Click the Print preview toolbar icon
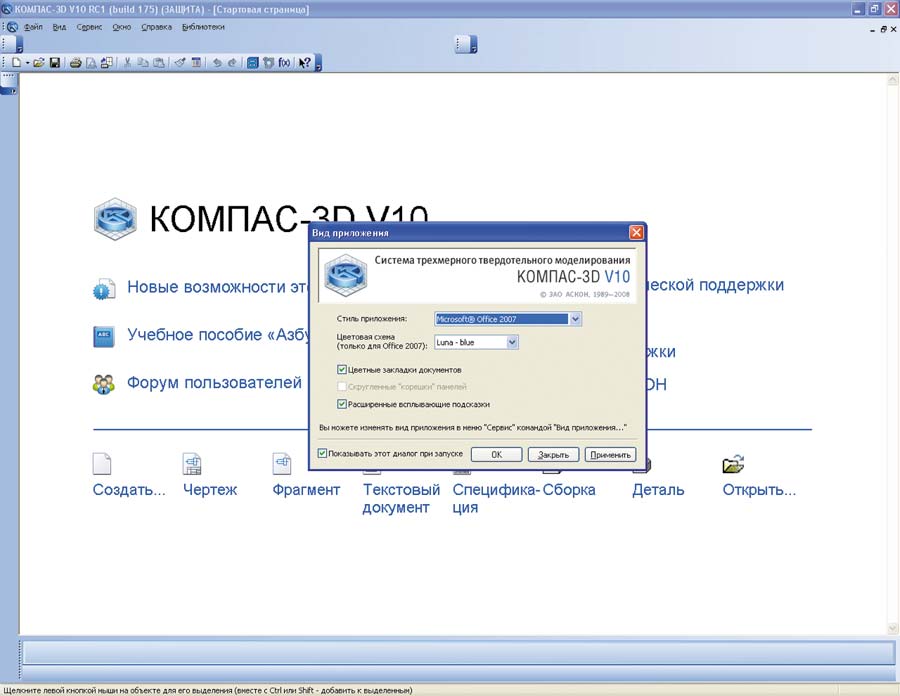The image size is (900, 696). [91, 63]
